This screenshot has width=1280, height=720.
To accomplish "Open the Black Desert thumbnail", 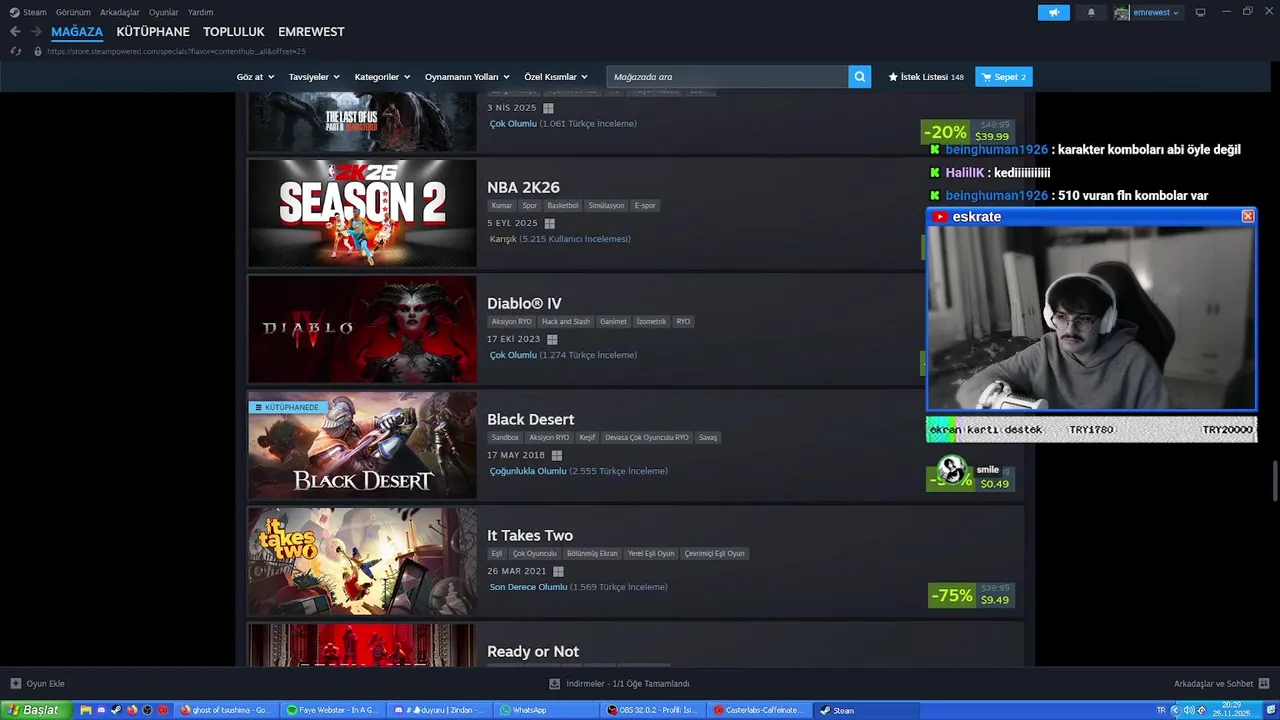I will tap(362, 445).
